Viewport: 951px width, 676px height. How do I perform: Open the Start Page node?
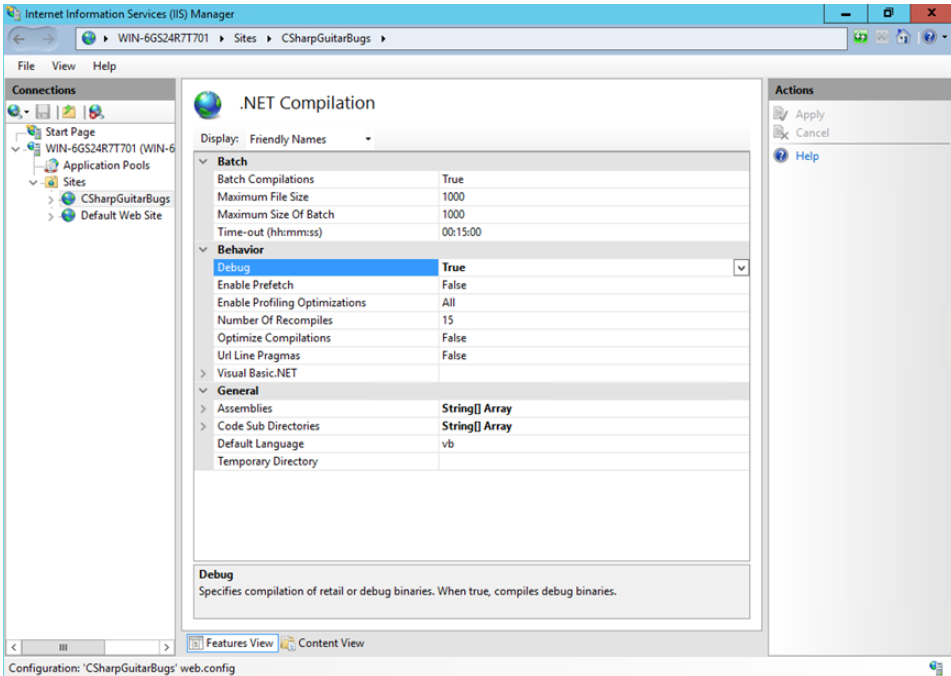click(x=69, y=132)
